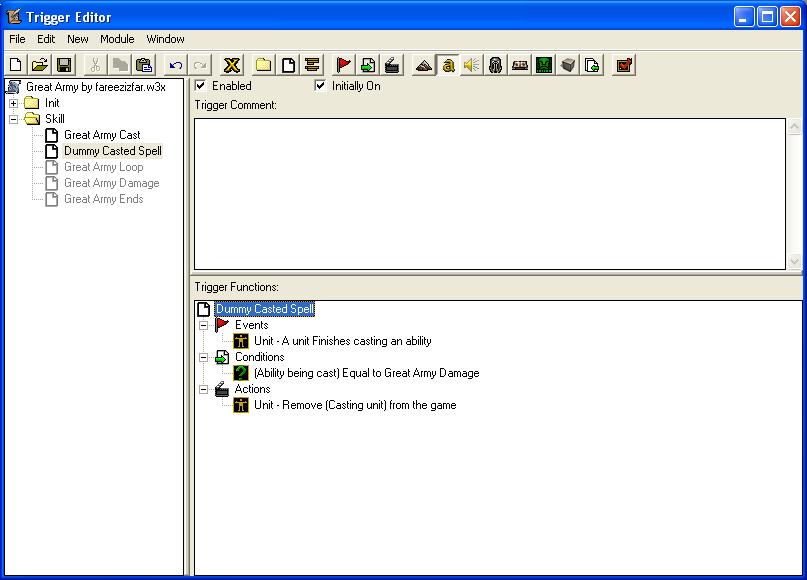The height and width of the screenshot is (580, 807).
Task: Select the Great Army Cast trigger
Action: pos(102,135)
